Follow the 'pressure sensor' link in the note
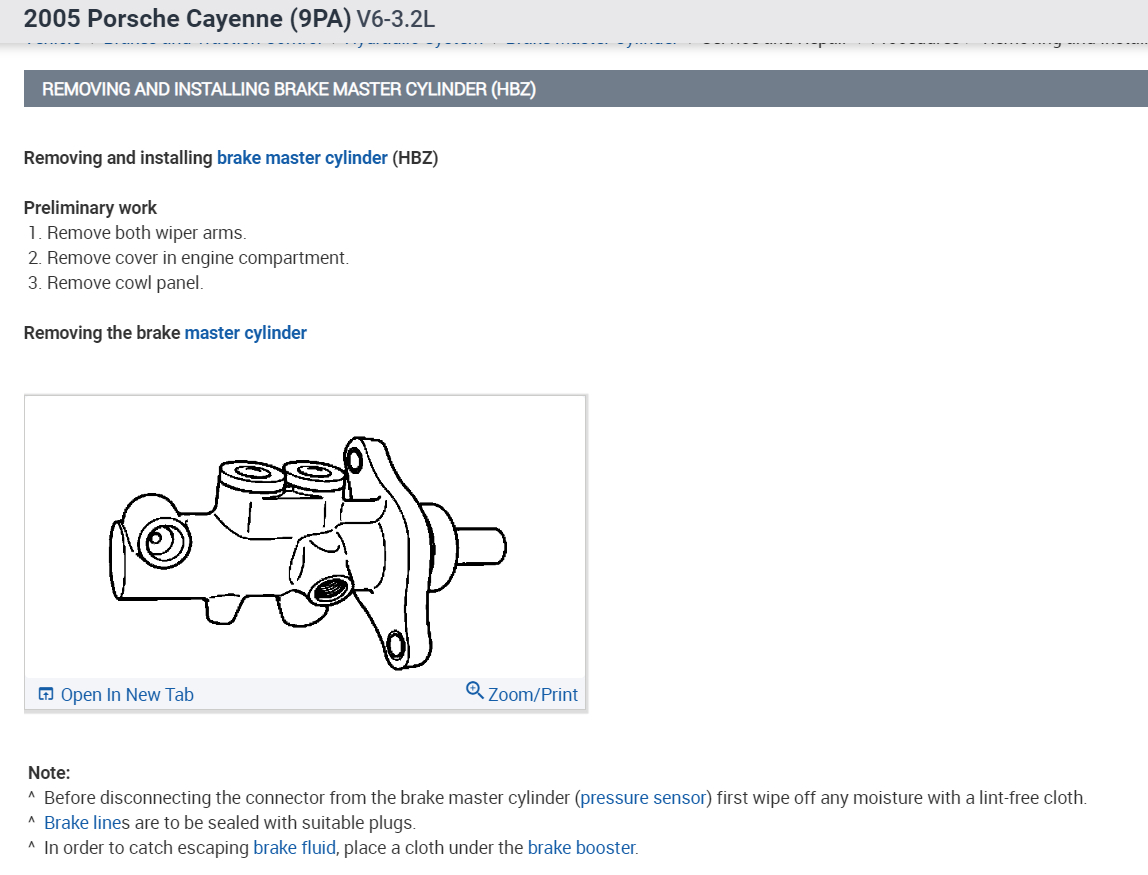This screenshot has width=1148, height=875. click(x=644, y=797)
